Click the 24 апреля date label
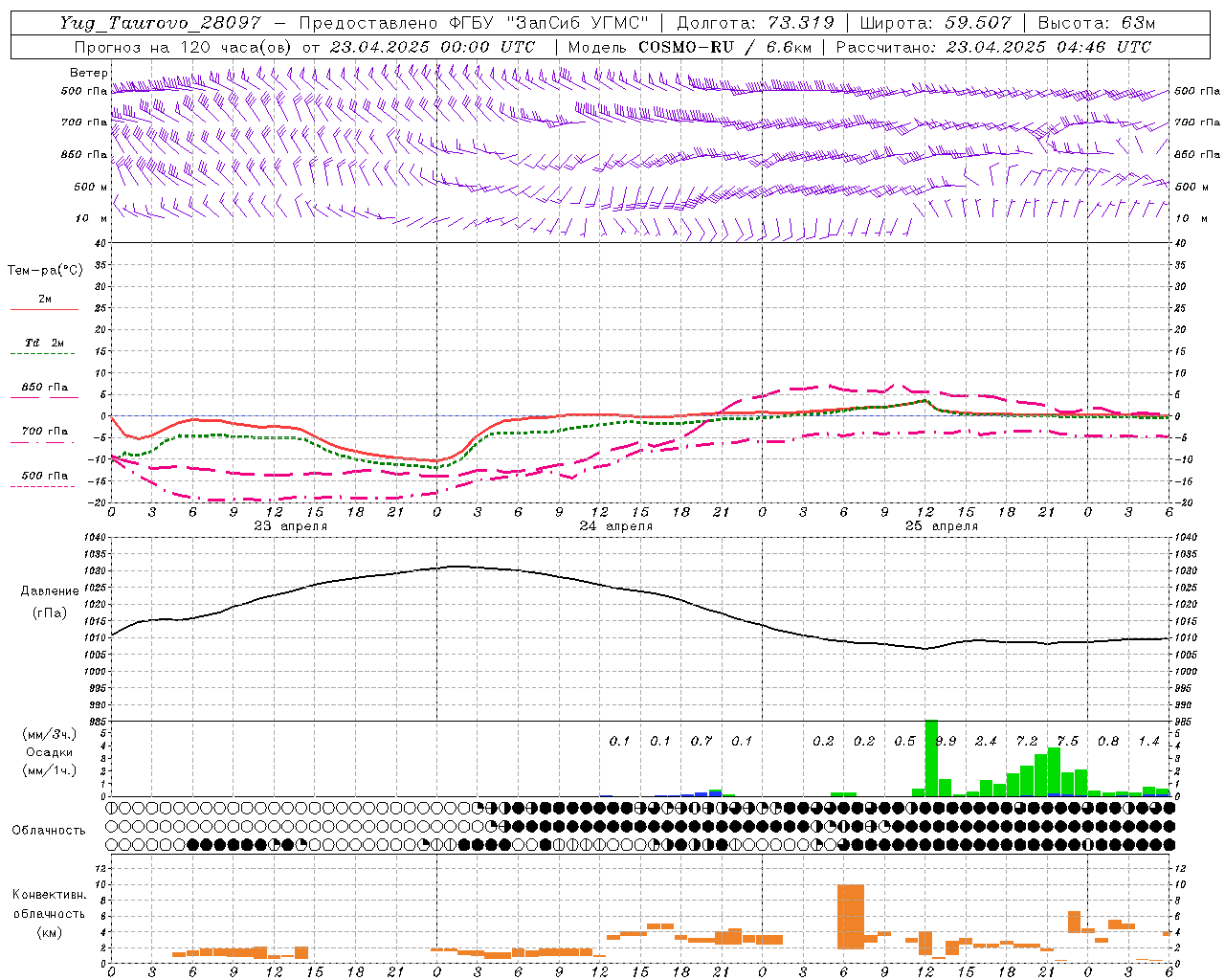 [616, 526]
